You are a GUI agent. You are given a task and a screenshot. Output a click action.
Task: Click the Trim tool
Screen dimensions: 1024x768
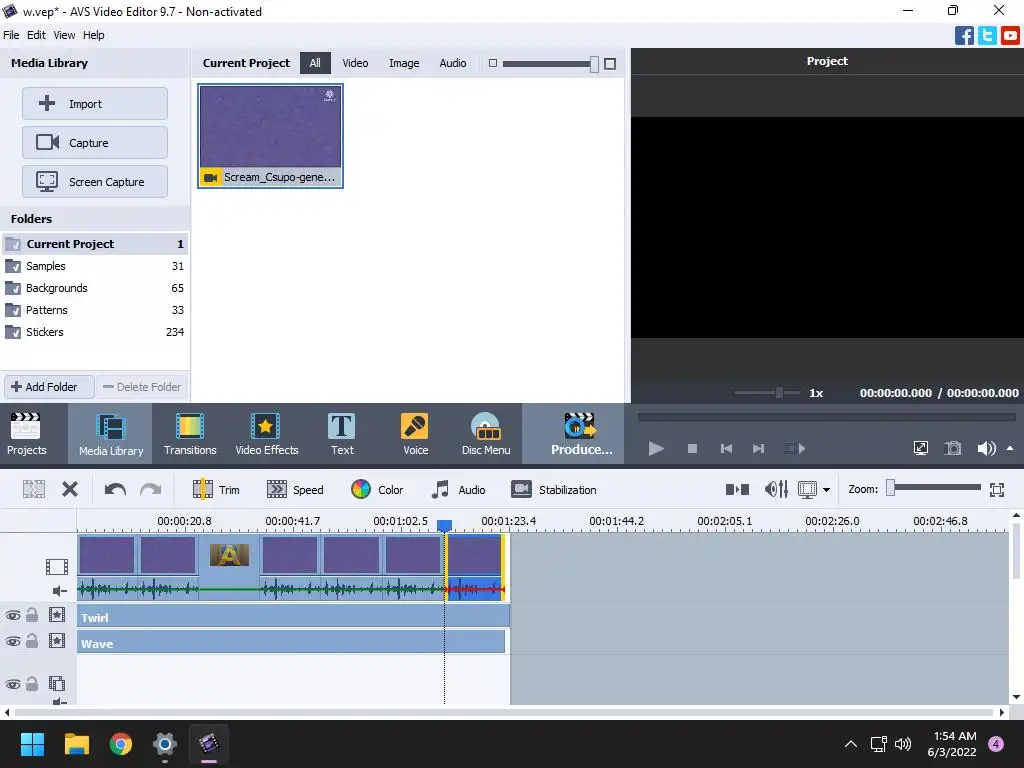click(216, 489)
